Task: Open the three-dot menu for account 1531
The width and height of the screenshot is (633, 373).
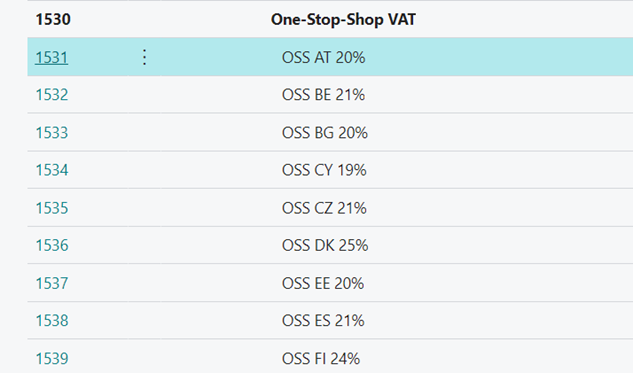Action: click(144, 57)
